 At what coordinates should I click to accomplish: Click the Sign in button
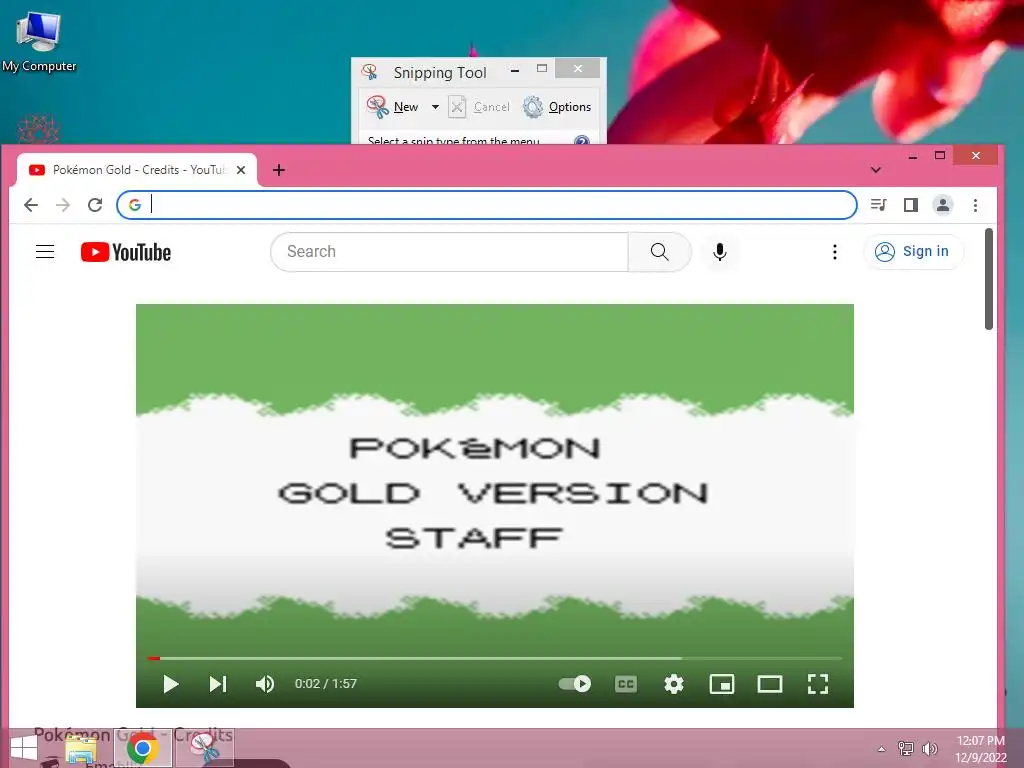pos(913,251)
